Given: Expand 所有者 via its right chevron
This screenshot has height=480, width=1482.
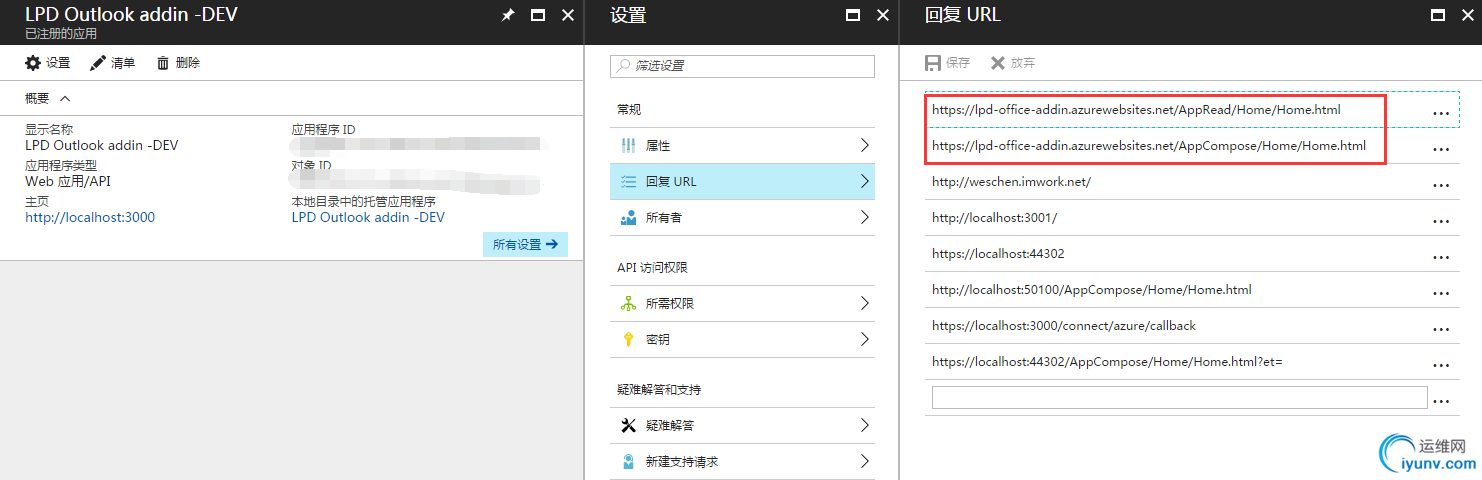Looking at the screenshot, I should coord(864,217).
